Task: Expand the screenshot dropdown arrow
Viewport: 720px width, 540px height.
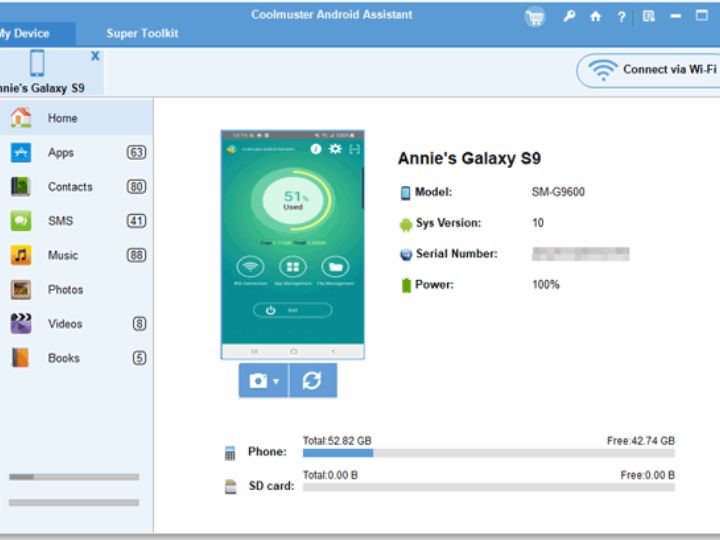Action: 276,382
